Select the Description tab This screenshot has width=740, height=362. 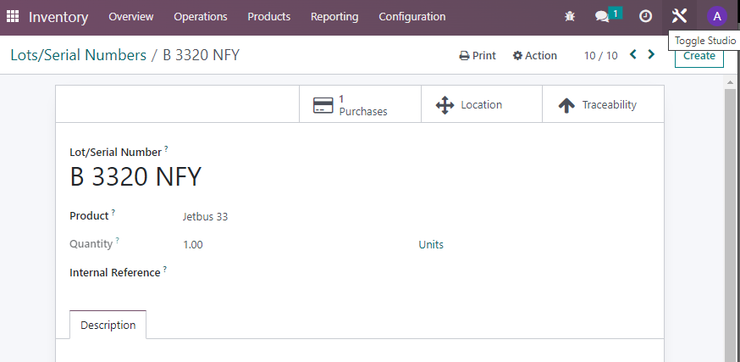108,325
